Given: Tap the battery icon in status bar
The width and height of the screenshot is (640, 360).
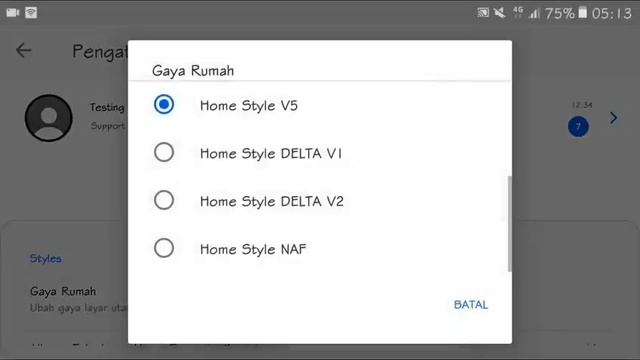Looking at the screenshot, I should pos(583,13).
